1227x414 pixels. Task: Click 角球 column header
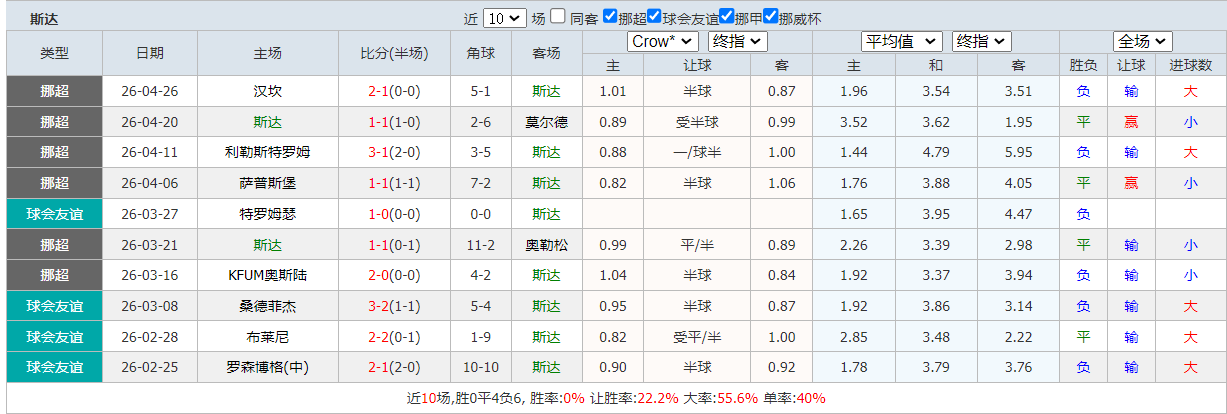pyautogui.click(x=481, y=53)
